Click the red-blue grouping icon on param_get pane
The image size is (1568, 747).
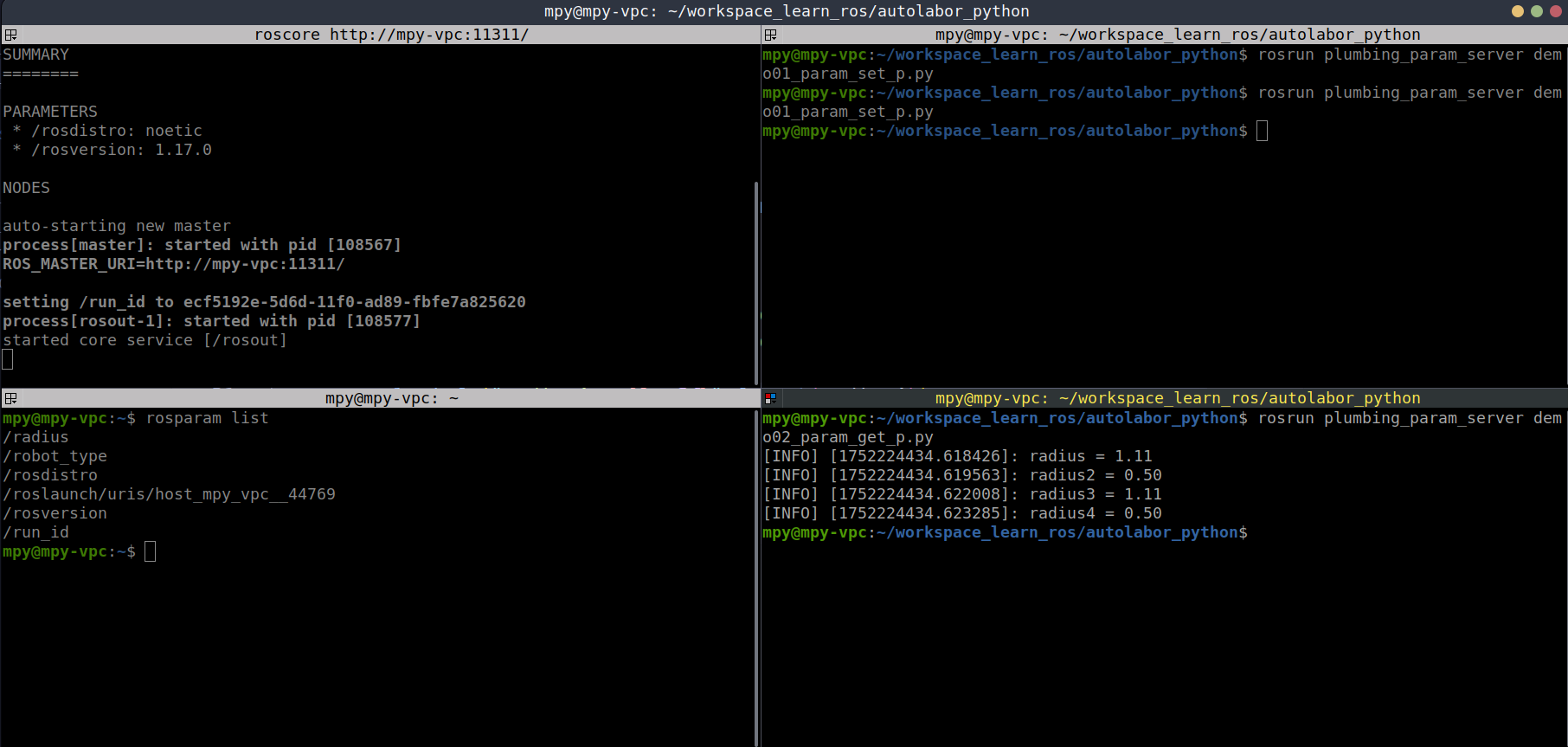770,398
